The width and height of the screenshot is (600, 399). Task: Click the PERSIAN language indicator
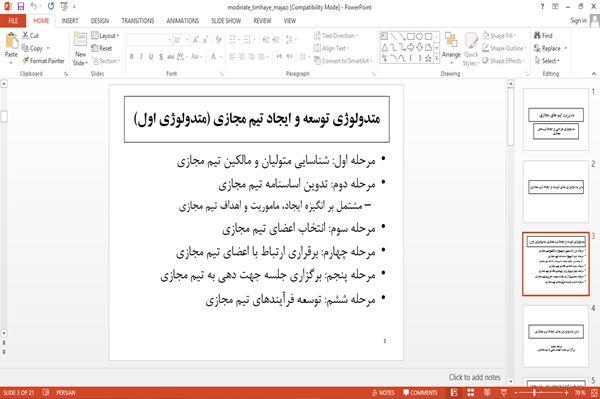(x=66, y=392)
